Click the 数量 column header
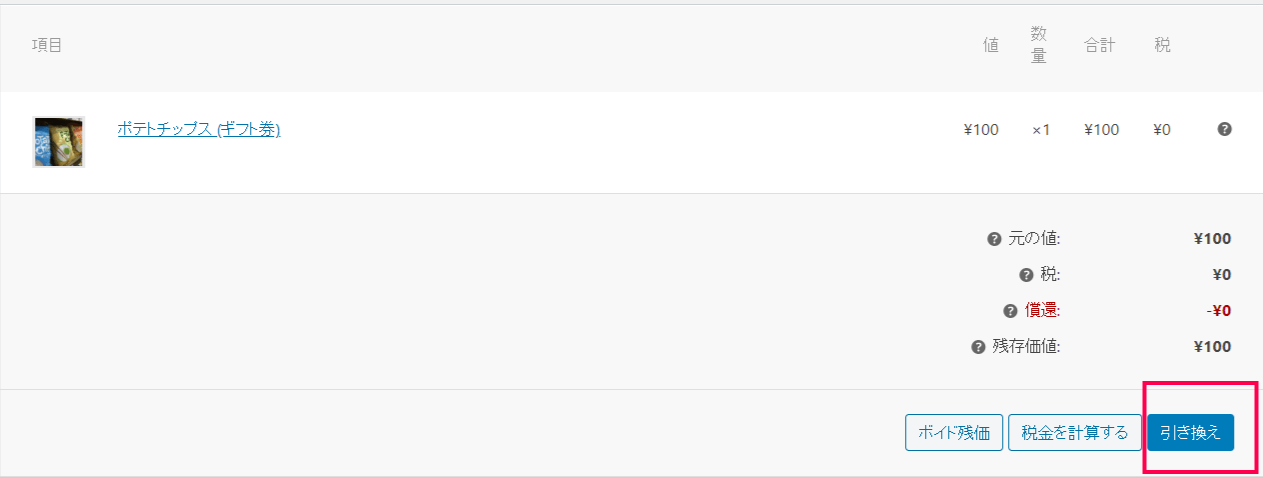This screenshot has width=1263, height=478. point(1039,46)
